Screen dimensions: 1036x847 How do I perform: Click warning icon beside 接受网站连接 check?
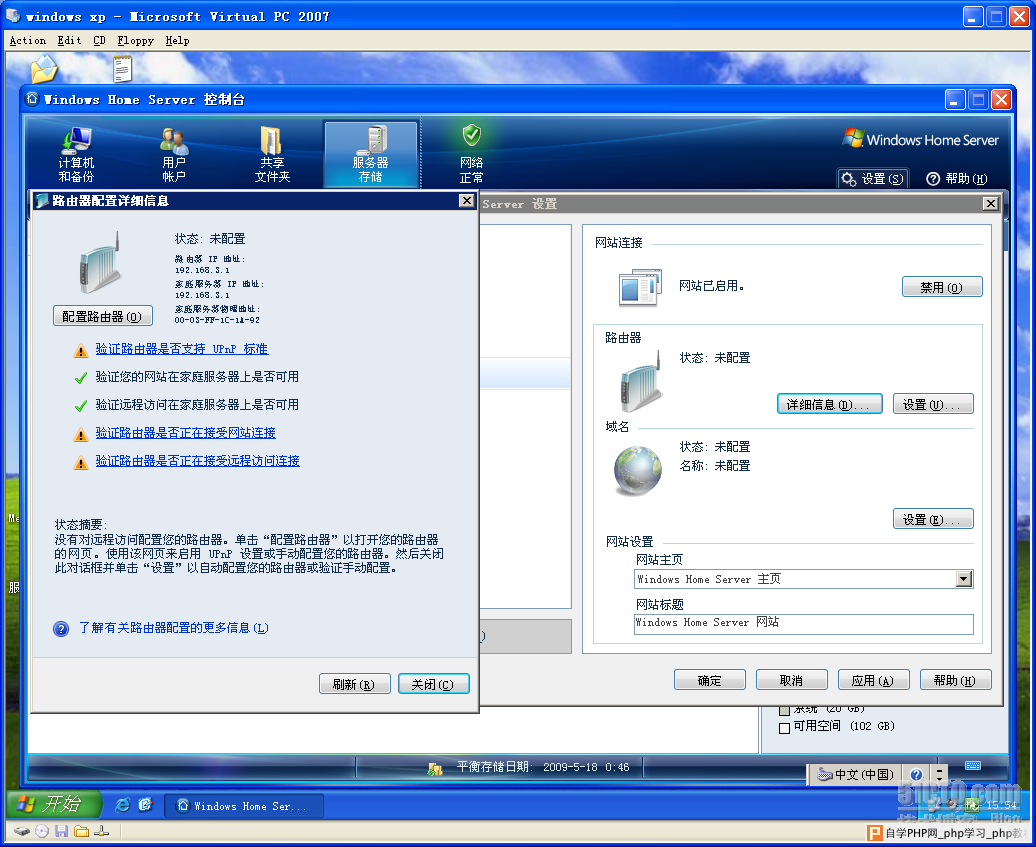point(81,435)
